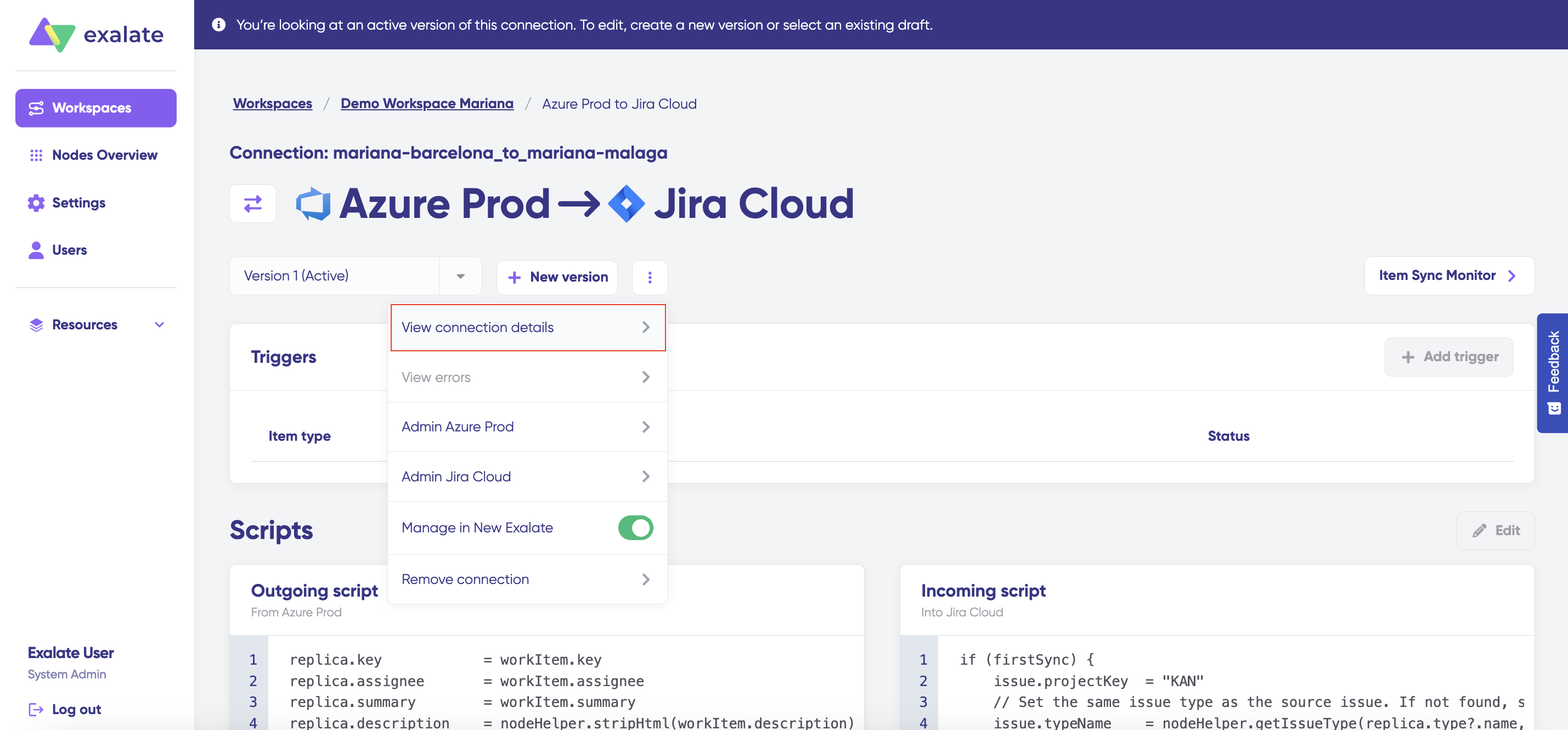This screenshot has height=730, width=1568.
Task: Click the Azure DevOps logo icon
Action: [x=313, y=203]
